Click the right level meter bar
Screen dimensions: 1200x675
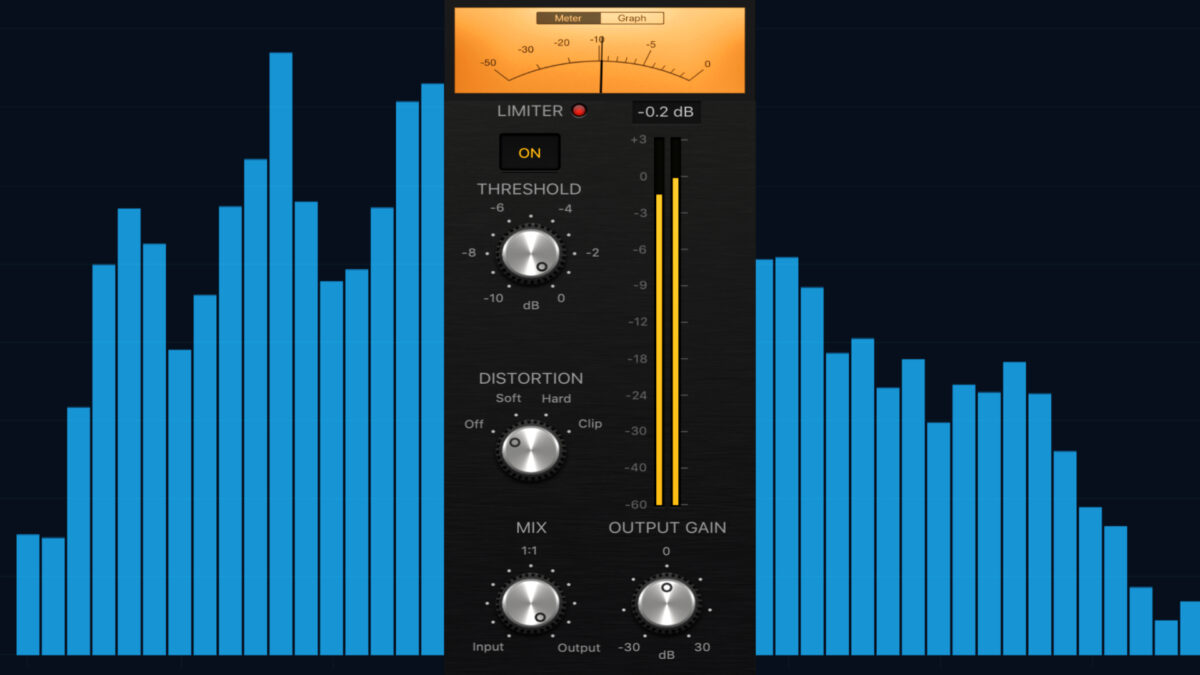(675, 322)
